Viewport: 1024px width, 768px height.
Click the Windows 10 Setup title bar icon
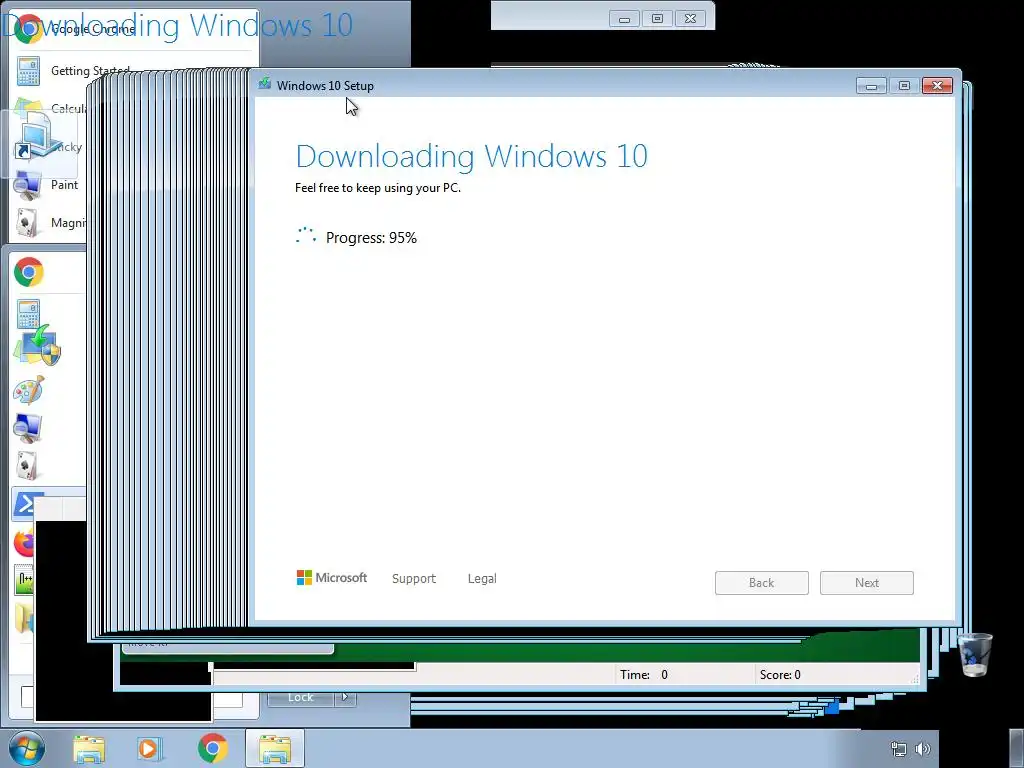(264, 84)
